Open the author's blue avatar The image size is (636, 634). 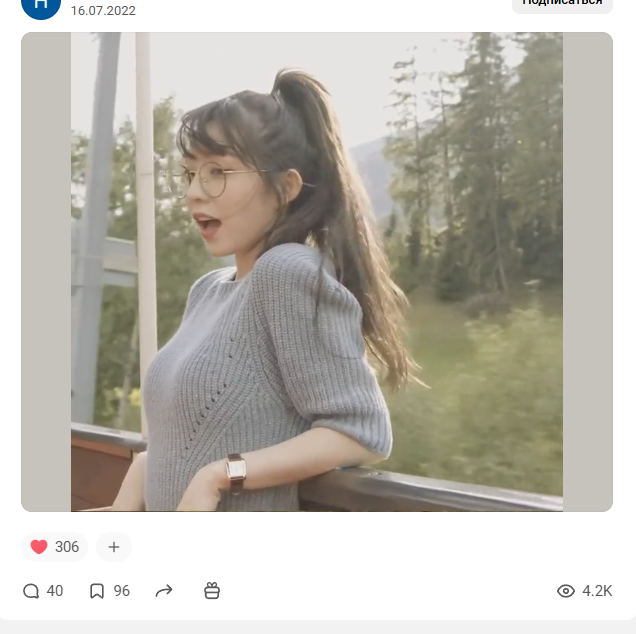tap(40, 6)
